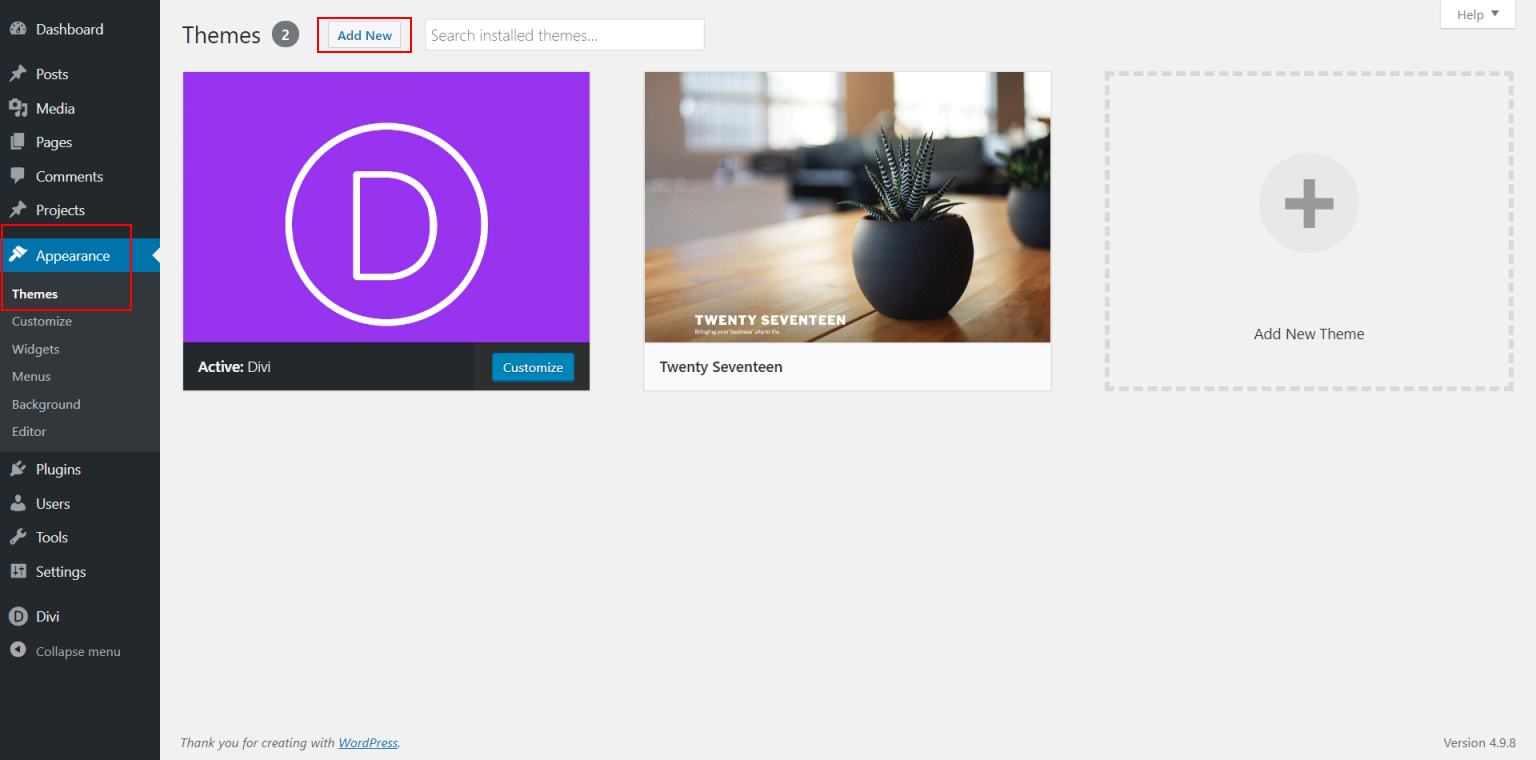Open the Dashboard menu
Image resolution: width=1536 pixels, height=760 pixels.
(x=80, y=29)
